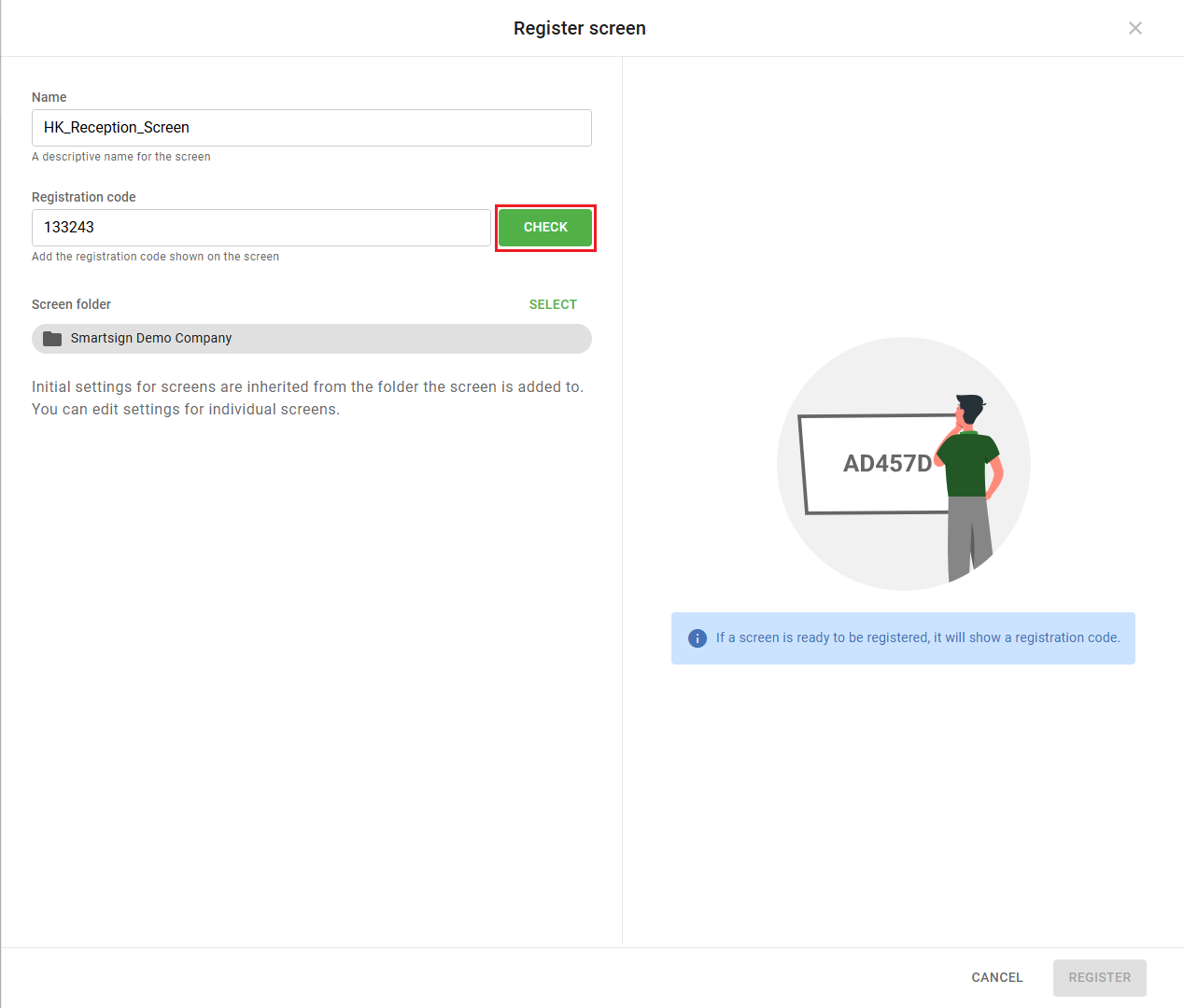This screenshot has width=1184, height=1008.
Task: Click SELECT next to Screen folder
Action: 553,304
